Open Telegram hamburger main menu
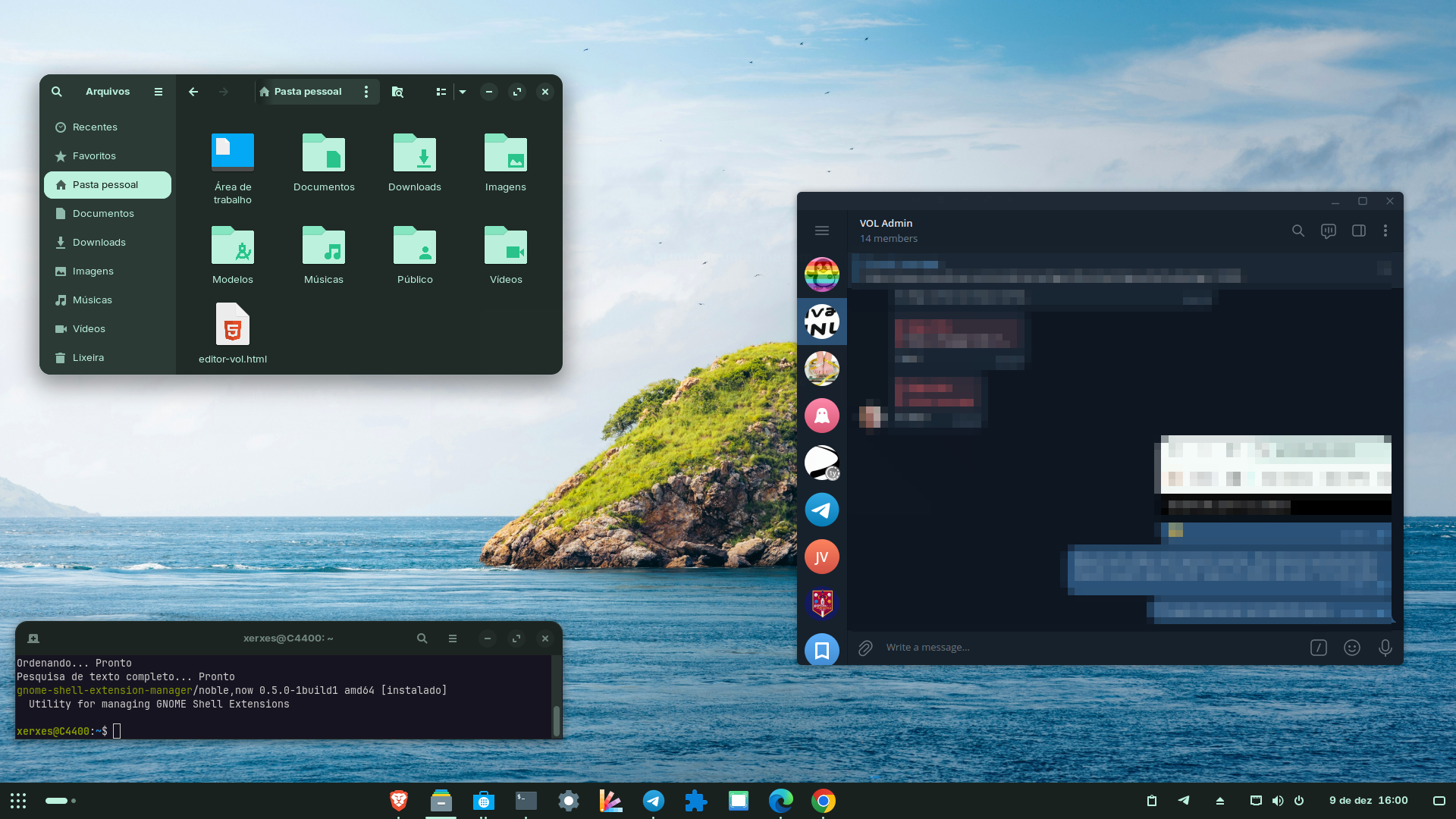This screenshot has height=819, width=1456. point(821,231)
